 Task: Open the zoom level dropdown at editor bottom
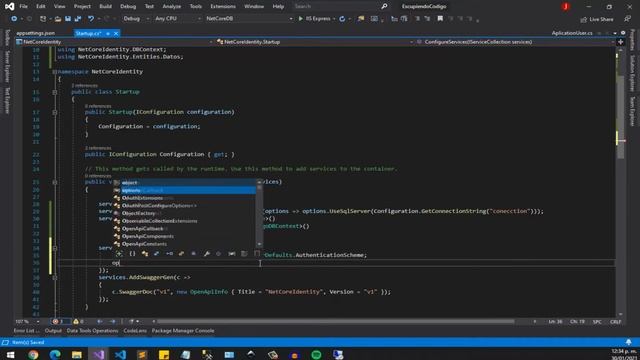tap(27, 322)
